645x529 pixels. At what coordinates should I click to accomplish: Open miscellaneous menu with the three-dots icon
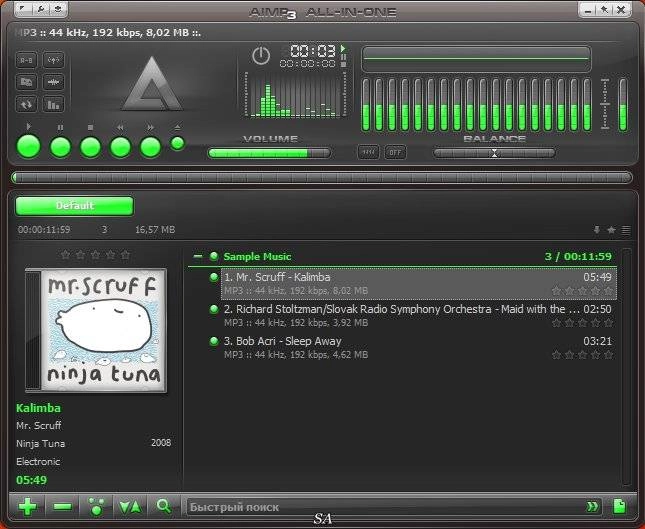(96, 506)
